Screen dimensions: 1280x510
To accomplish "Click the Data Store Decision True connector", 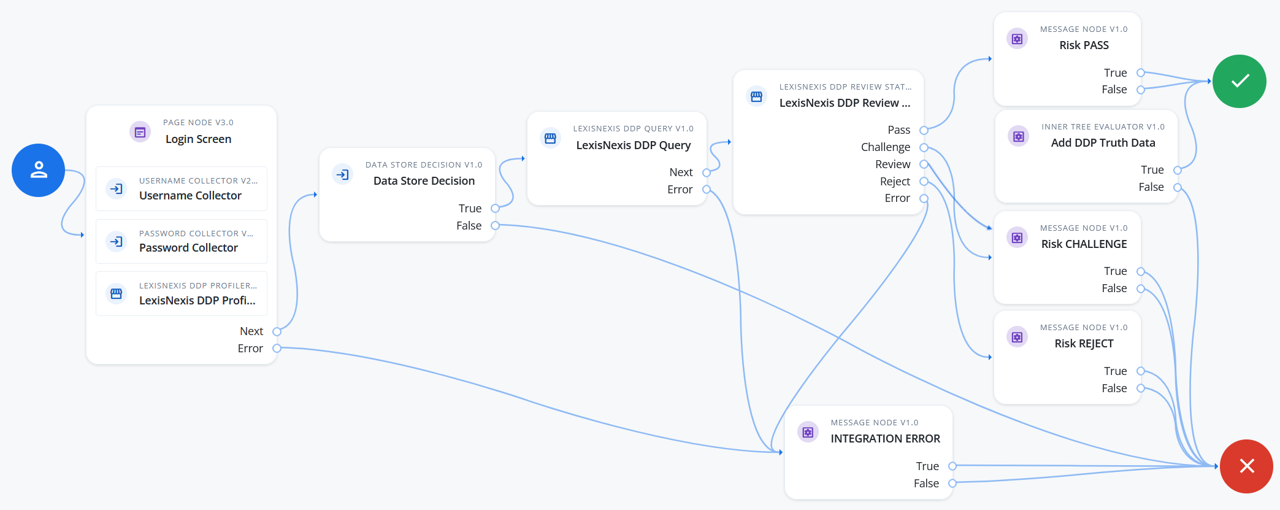I will point(495,208).
